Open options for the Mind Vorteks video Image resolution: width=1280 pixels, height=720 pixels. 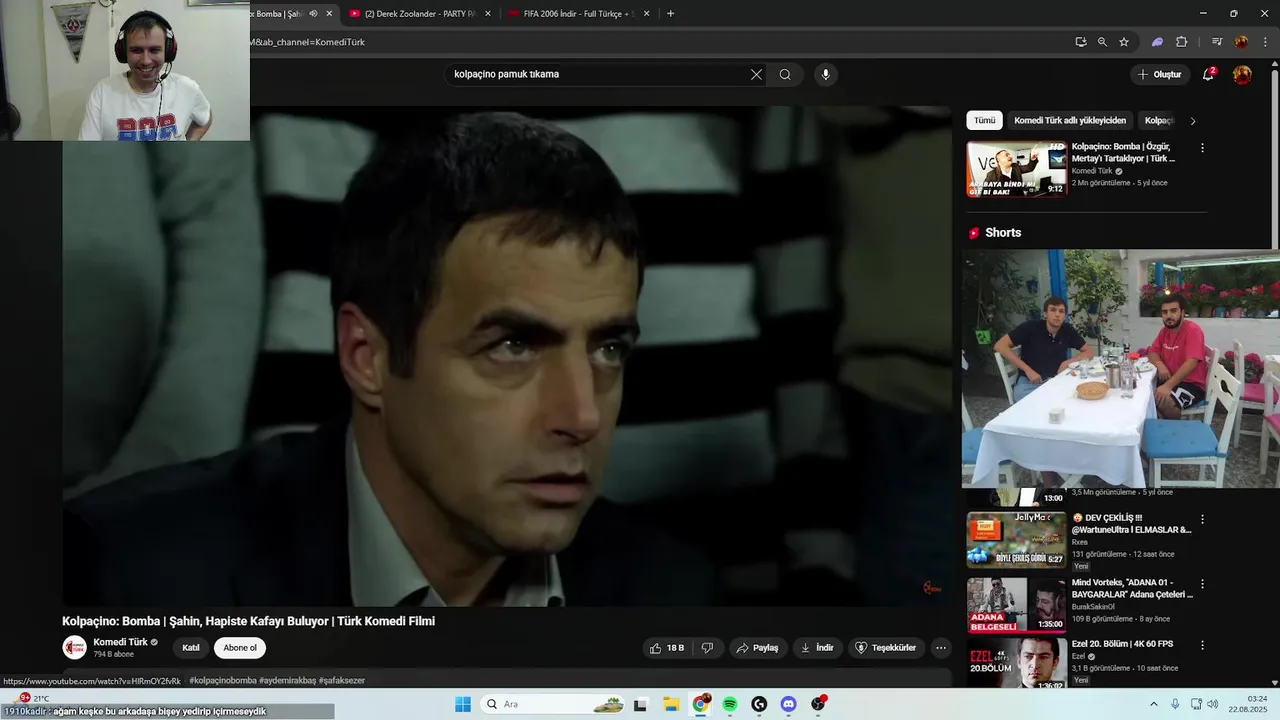pos(1202,584)
